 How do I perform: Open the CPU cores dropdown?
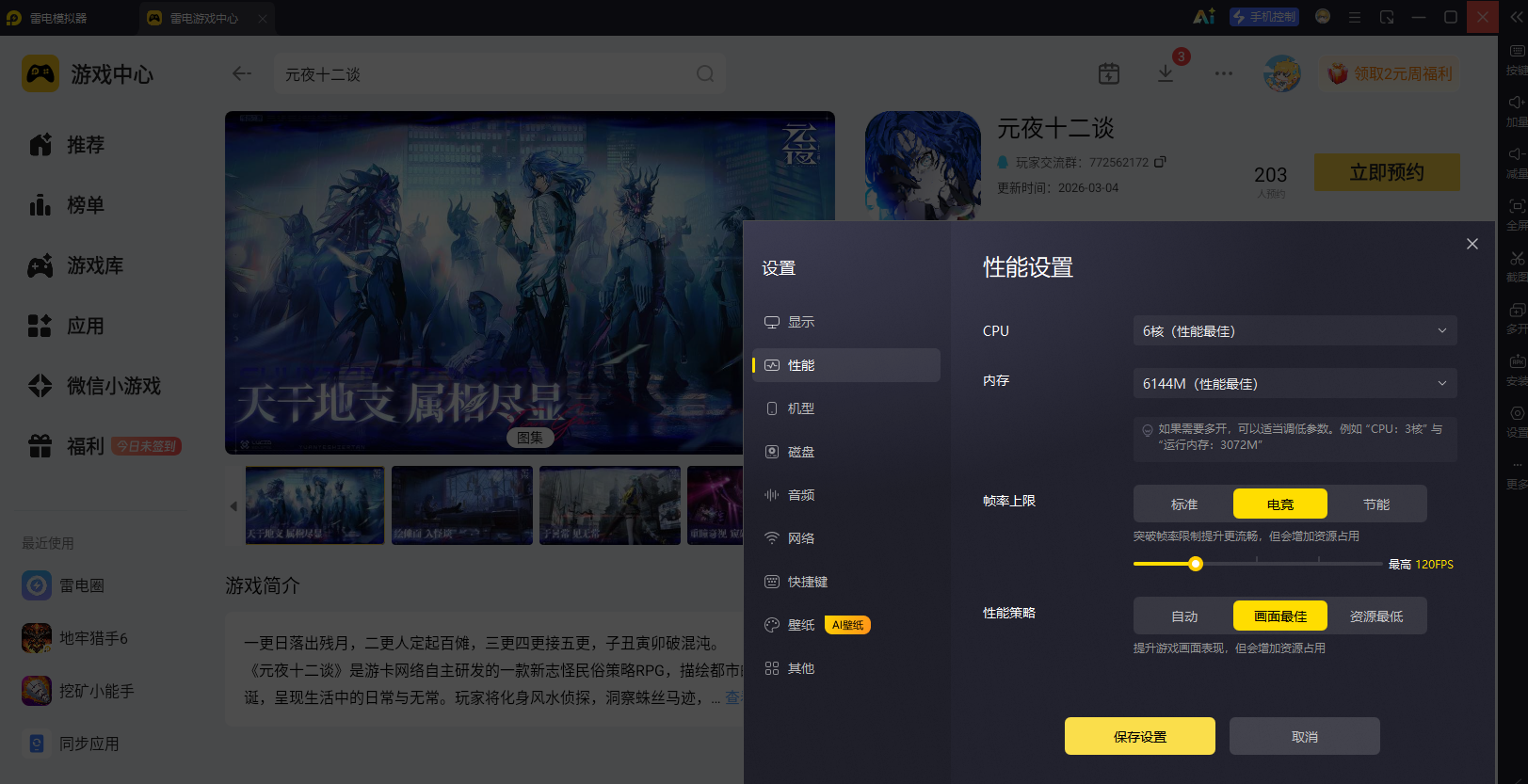[x=1295, y=330]
